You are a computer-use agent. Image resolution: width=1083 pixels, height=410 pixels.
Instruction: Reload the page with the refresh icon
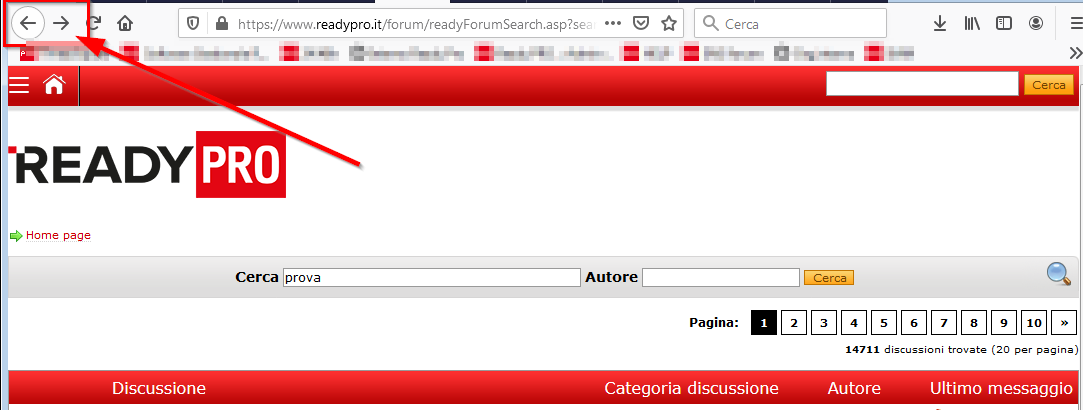93,23
